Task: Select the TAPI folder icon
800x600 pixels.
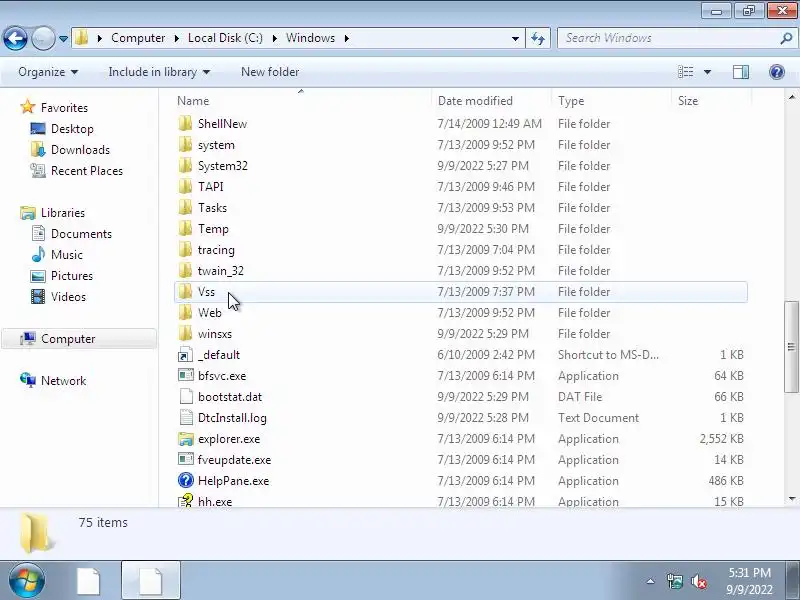Action: (185, 186)
